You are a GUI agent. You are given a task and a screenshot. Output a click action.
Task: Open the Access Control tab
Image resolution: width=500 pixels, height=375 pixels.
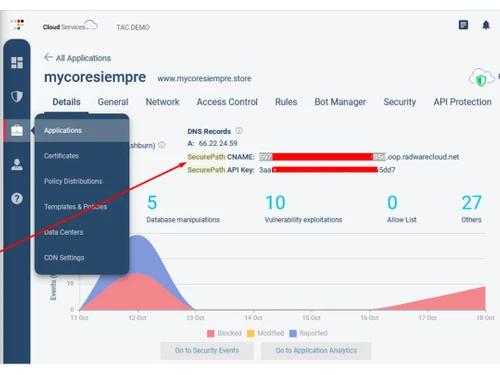click(227, 102)
